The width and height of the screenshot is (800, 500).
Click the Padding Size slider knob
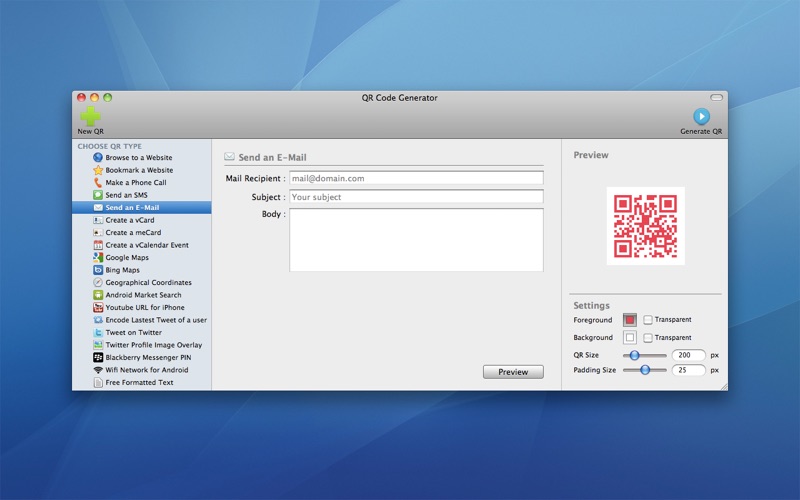coord(645,370)
